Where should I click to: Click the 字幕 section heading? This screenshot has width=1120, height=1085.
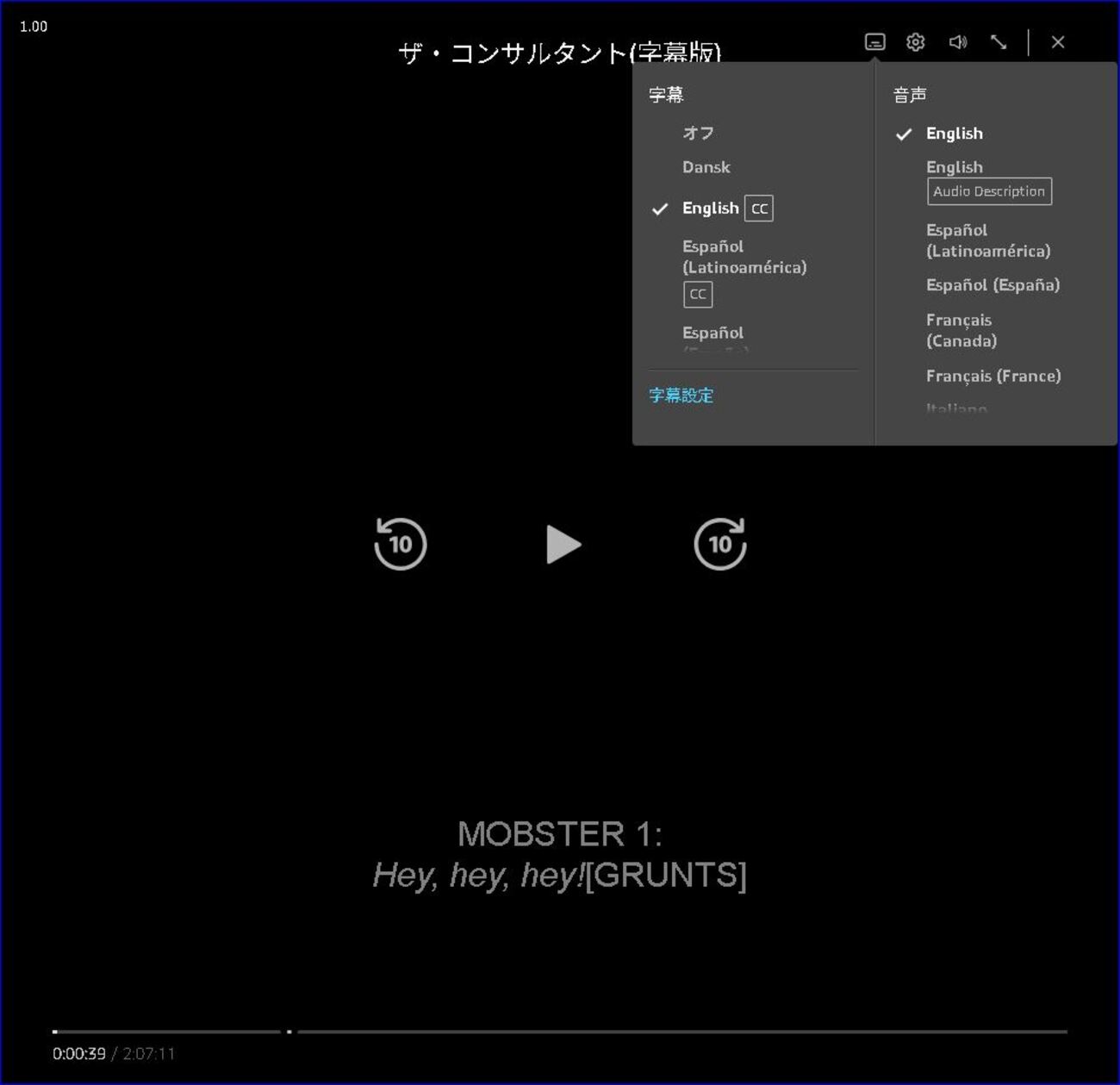pos(666,95)
